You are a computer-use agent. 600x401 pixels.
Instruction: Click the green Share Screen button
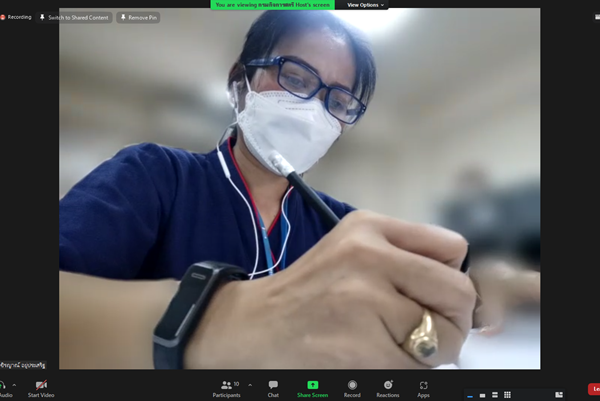click(x=313, y=389)
